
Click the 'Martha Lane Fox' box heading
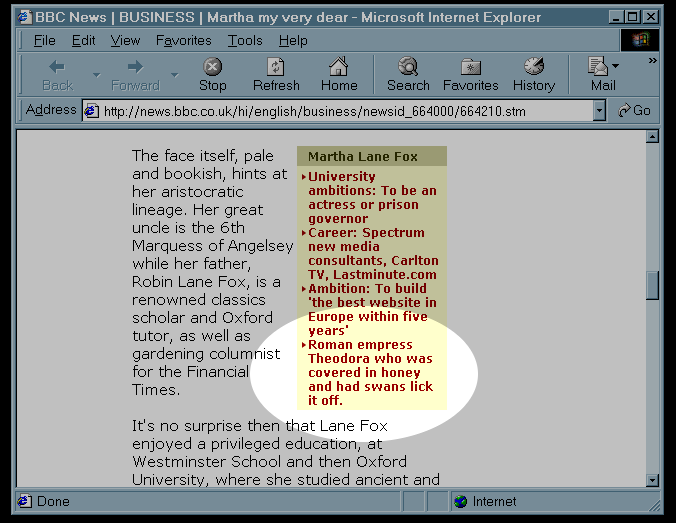363,157
